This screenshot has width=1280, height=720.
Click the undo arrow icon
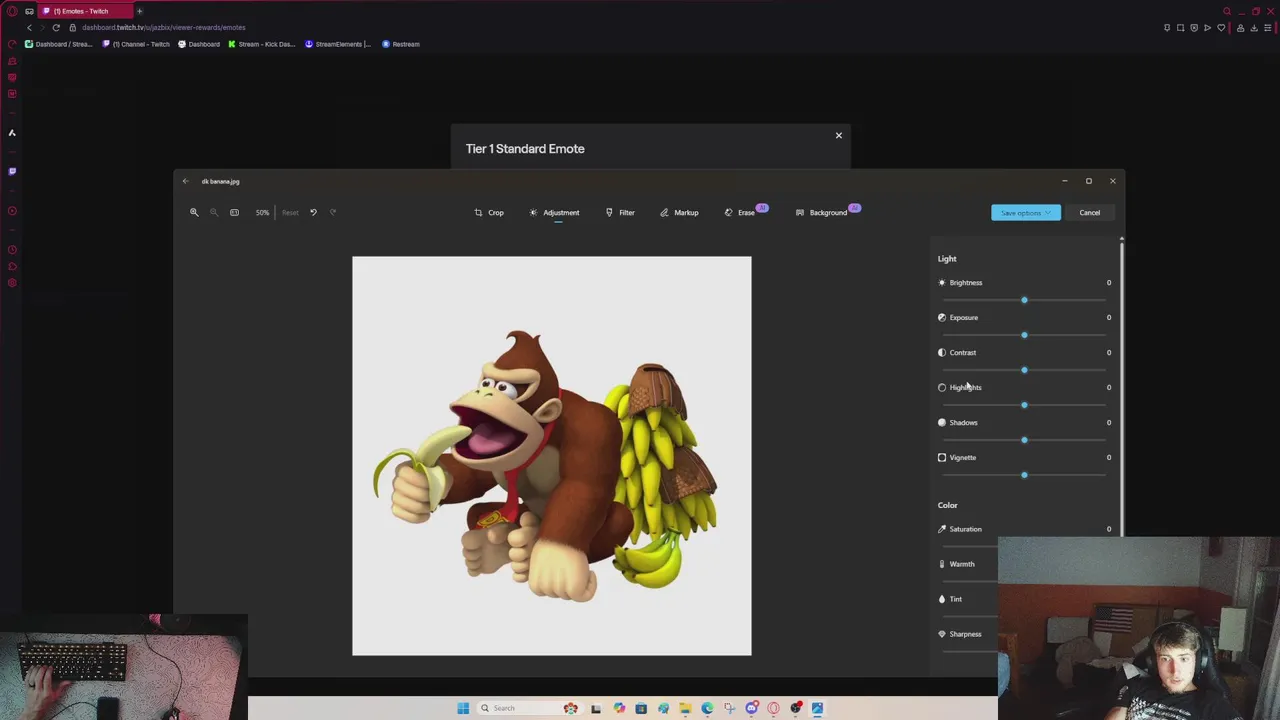pos(313,212)
